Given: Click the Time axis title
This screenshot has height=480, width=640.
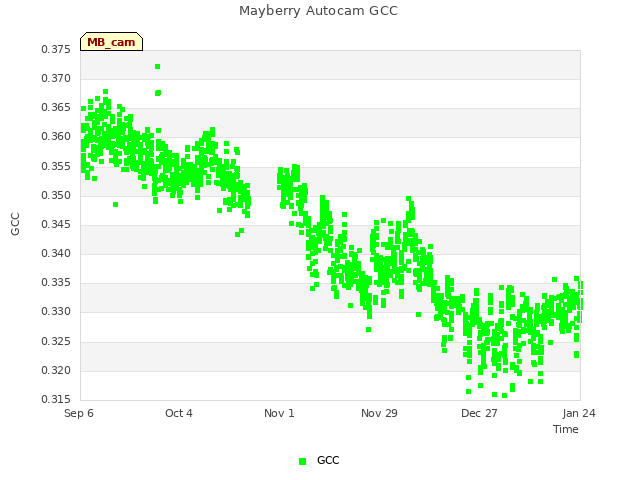Looking at the screenshot, I should (x=566, y=429).
